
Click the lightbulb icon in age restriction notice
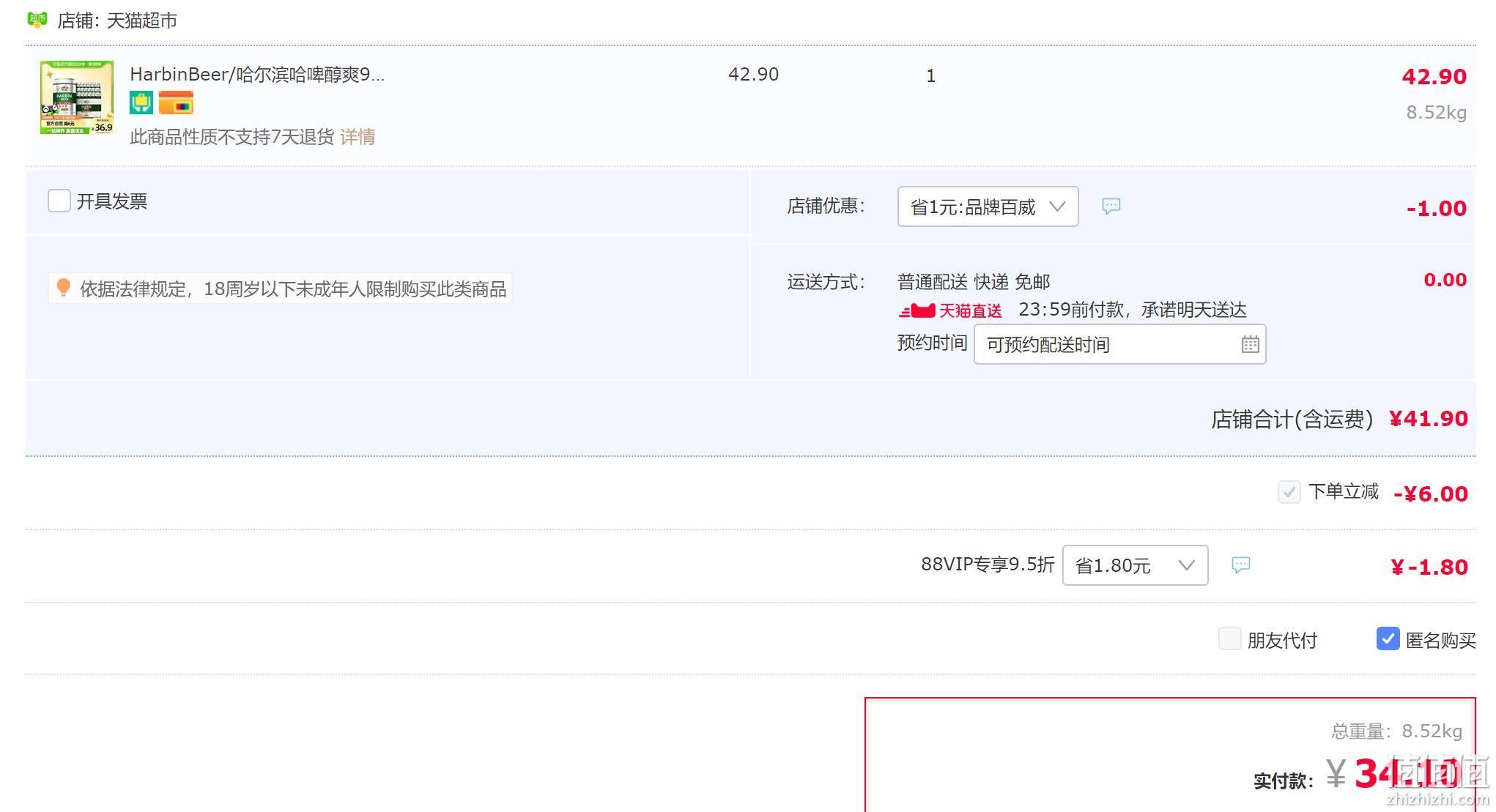tap(63, 288)
